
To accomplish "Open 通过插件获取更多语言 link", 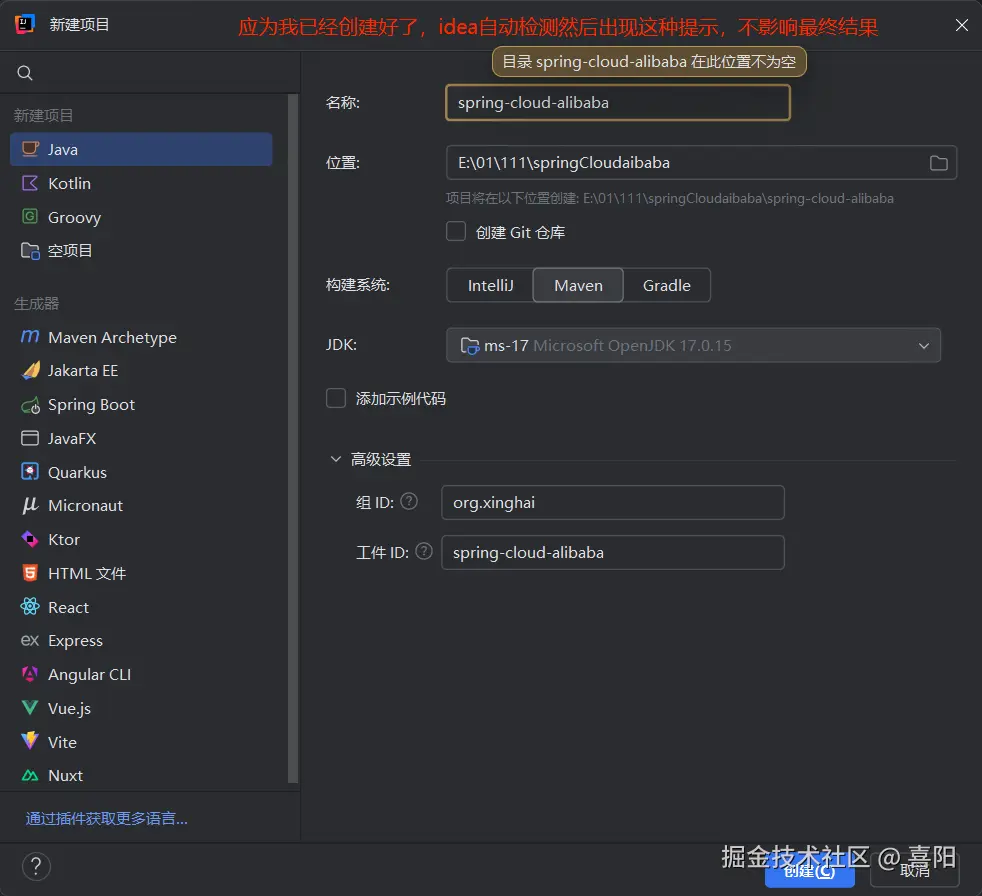I will pyautogui.click(x=106, y=818).
